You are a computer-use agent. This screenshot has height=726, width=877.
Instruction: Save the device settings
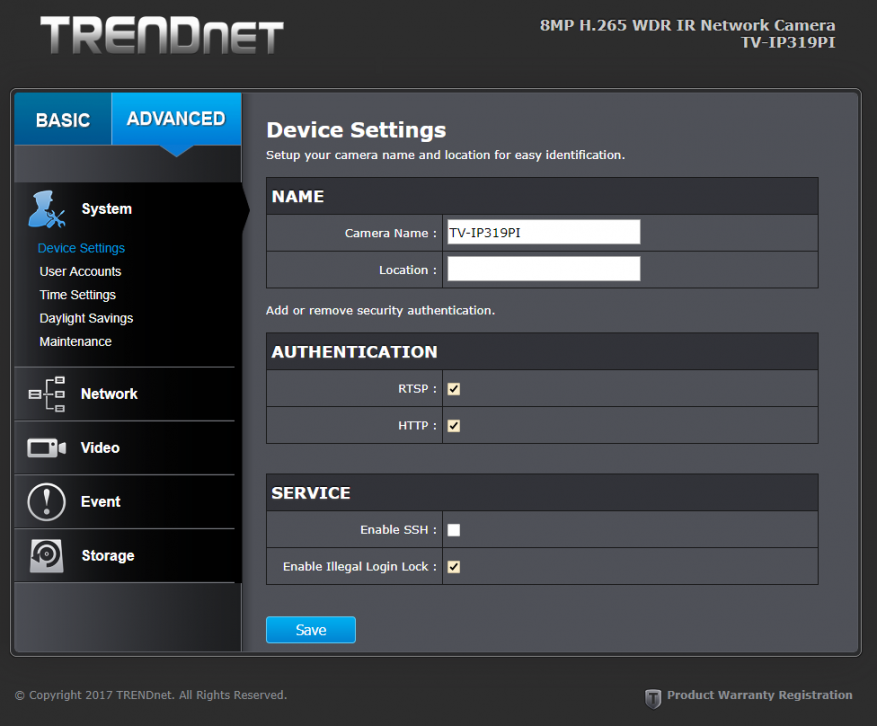click(311, 630)
